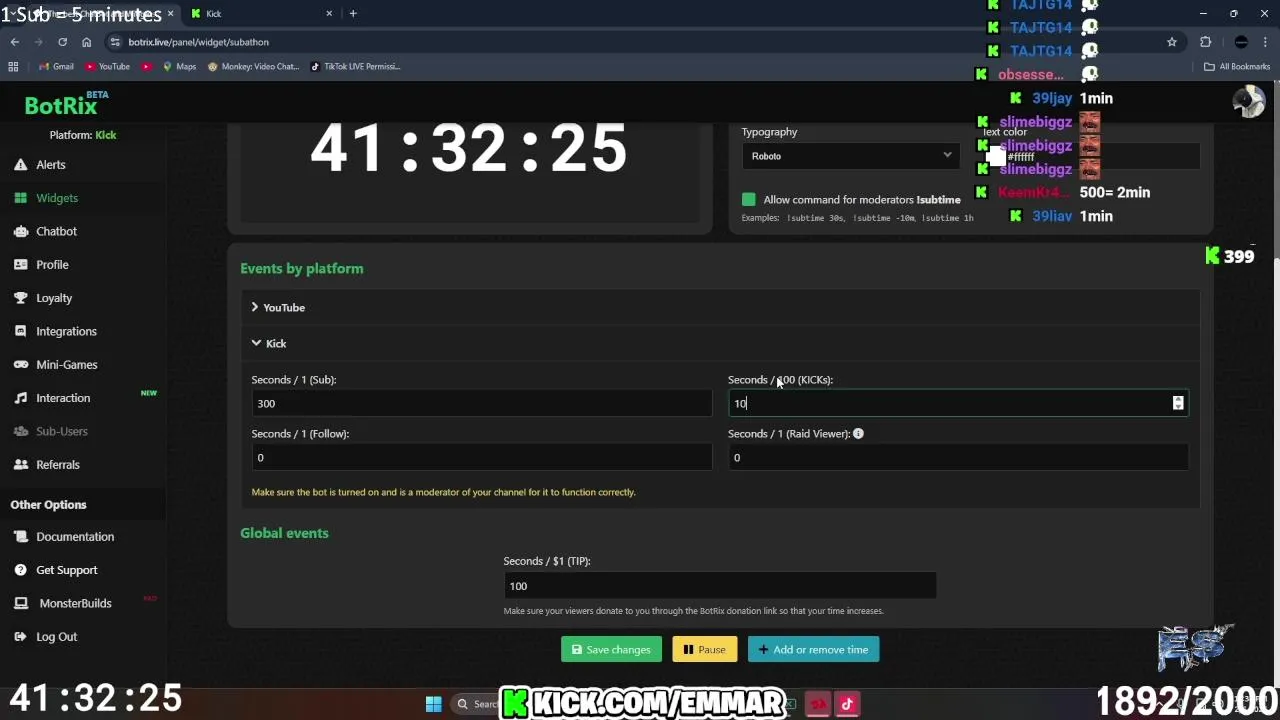The image size is (1280, 720).
Task: Click the Mini-Games controller icon
Action: pyautogui.click(x=20, y=365)
